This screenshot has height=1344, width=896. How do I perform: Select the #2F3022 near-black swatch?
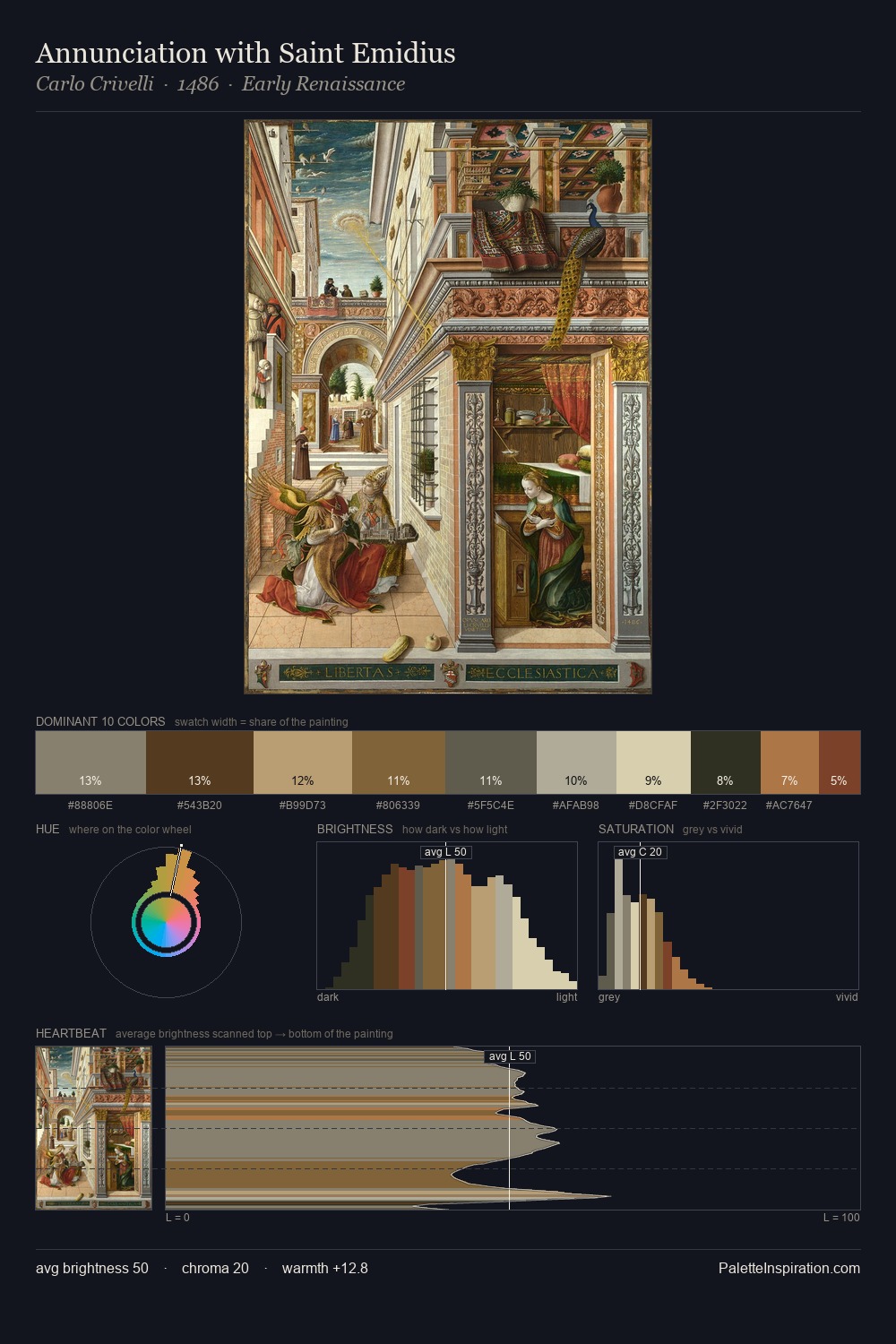coord(726,762)
